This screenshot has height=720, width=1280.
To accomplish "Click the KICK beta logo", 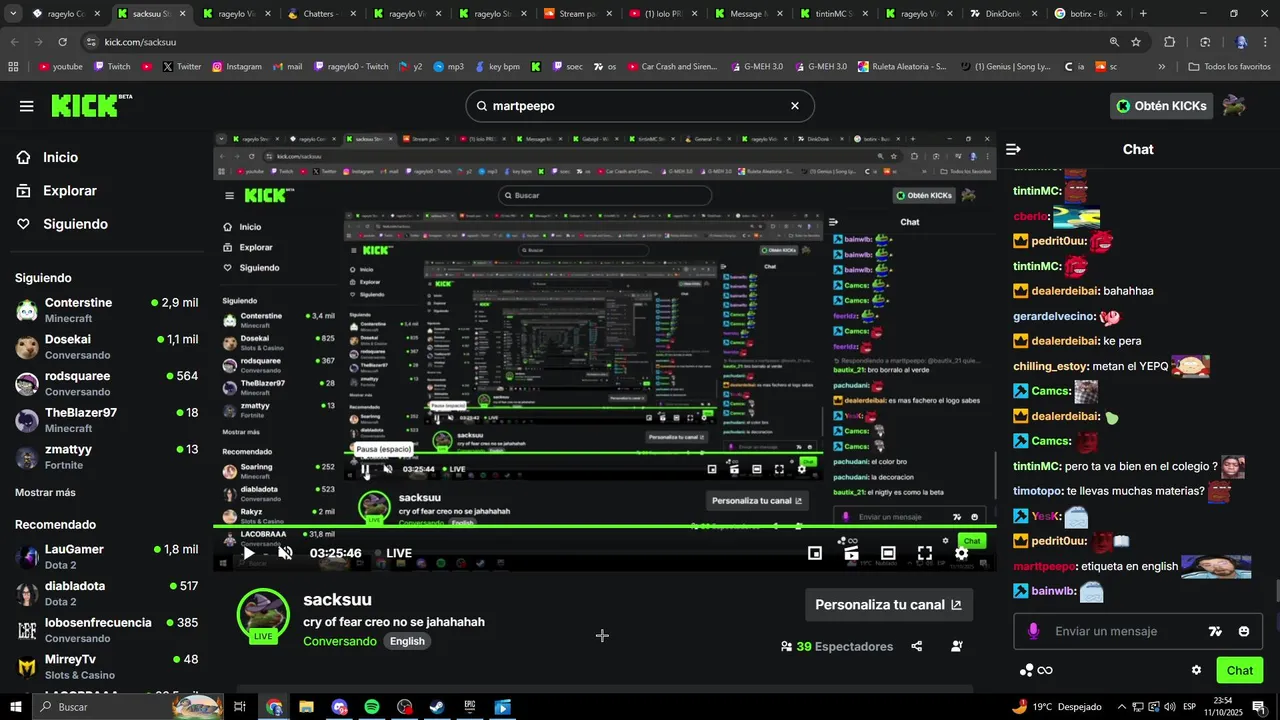I will pos(91,105).
